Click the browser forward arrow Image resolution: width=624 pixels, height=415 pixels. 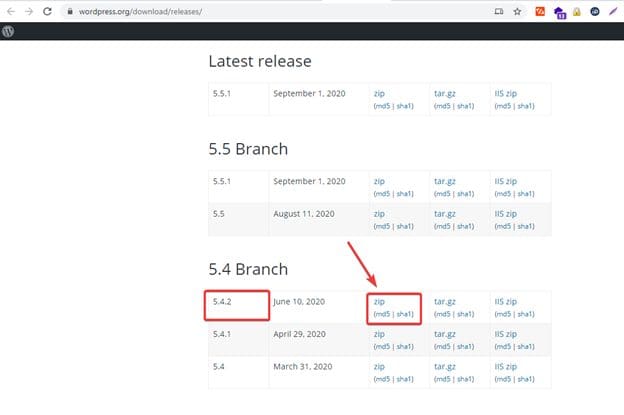pos(27,11)
